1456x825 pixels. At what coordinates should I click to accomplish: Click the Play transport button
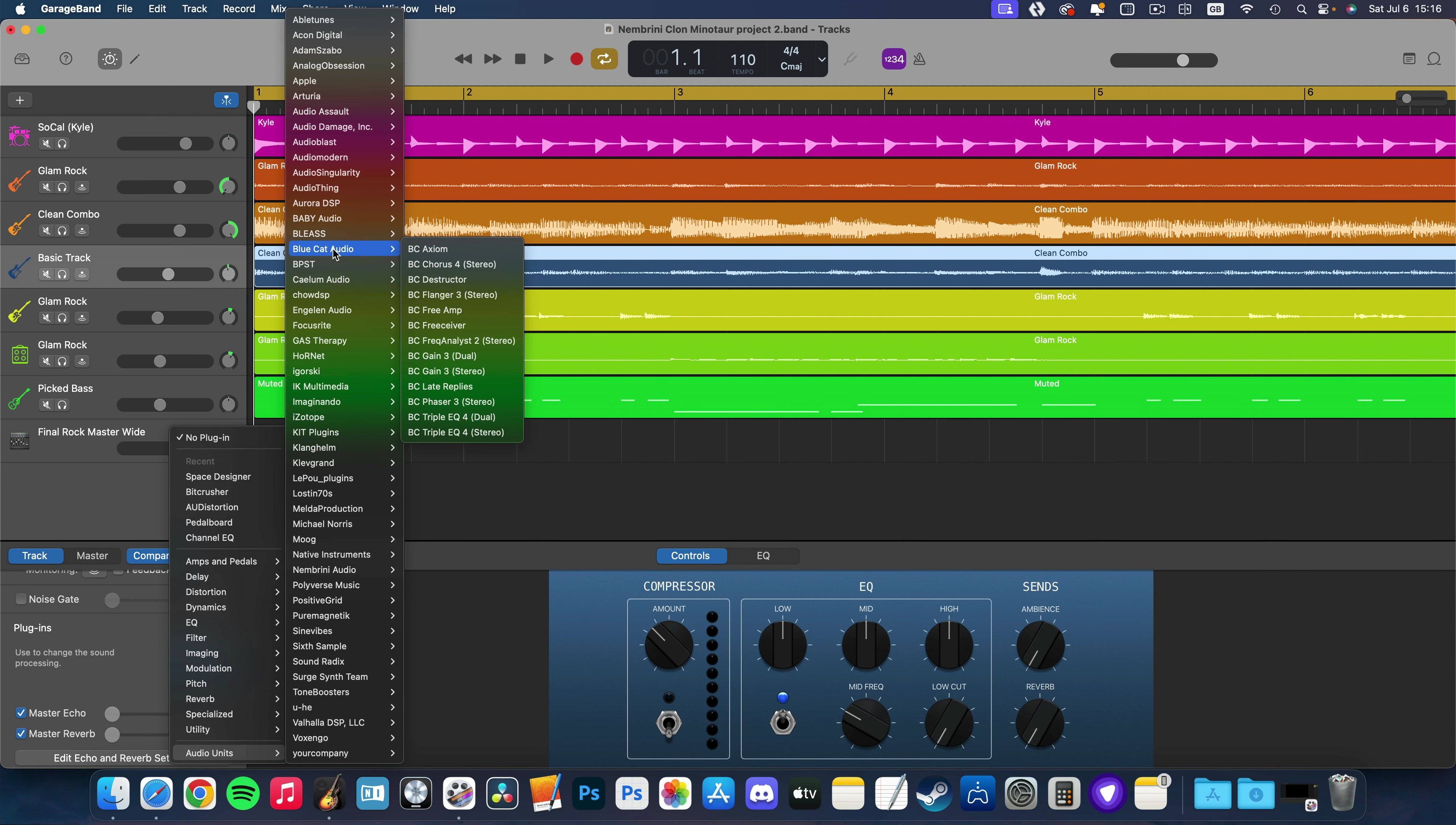tap(548, 59)
